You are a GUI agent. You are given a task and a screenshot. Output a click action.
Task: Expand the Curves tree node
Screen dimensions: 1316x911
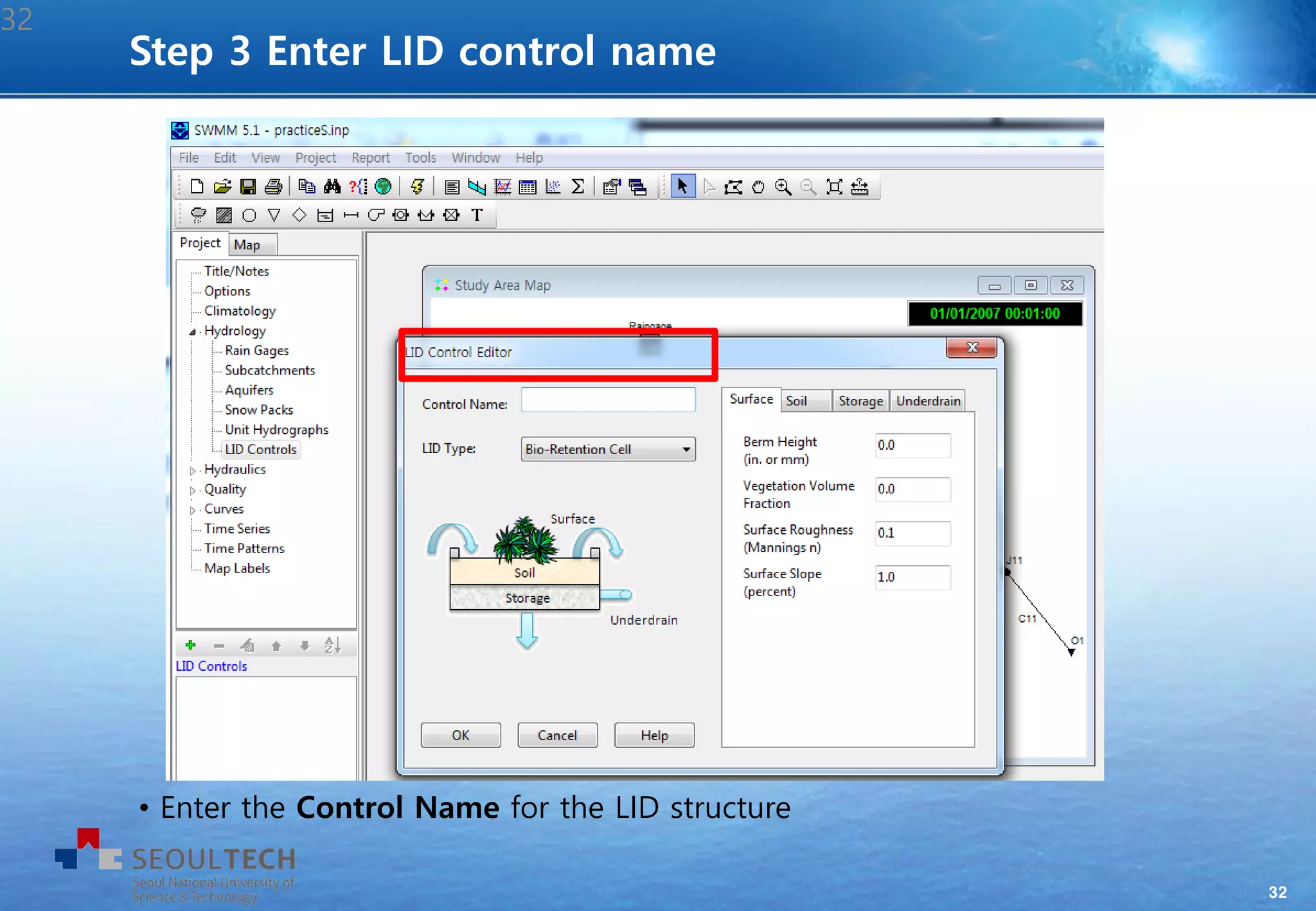(192, 510)
